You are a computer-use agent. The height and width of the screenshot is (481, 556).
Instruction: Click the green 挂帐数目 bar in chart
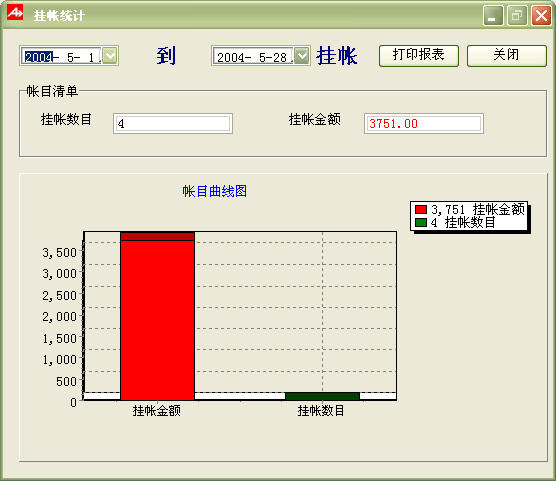322,396
